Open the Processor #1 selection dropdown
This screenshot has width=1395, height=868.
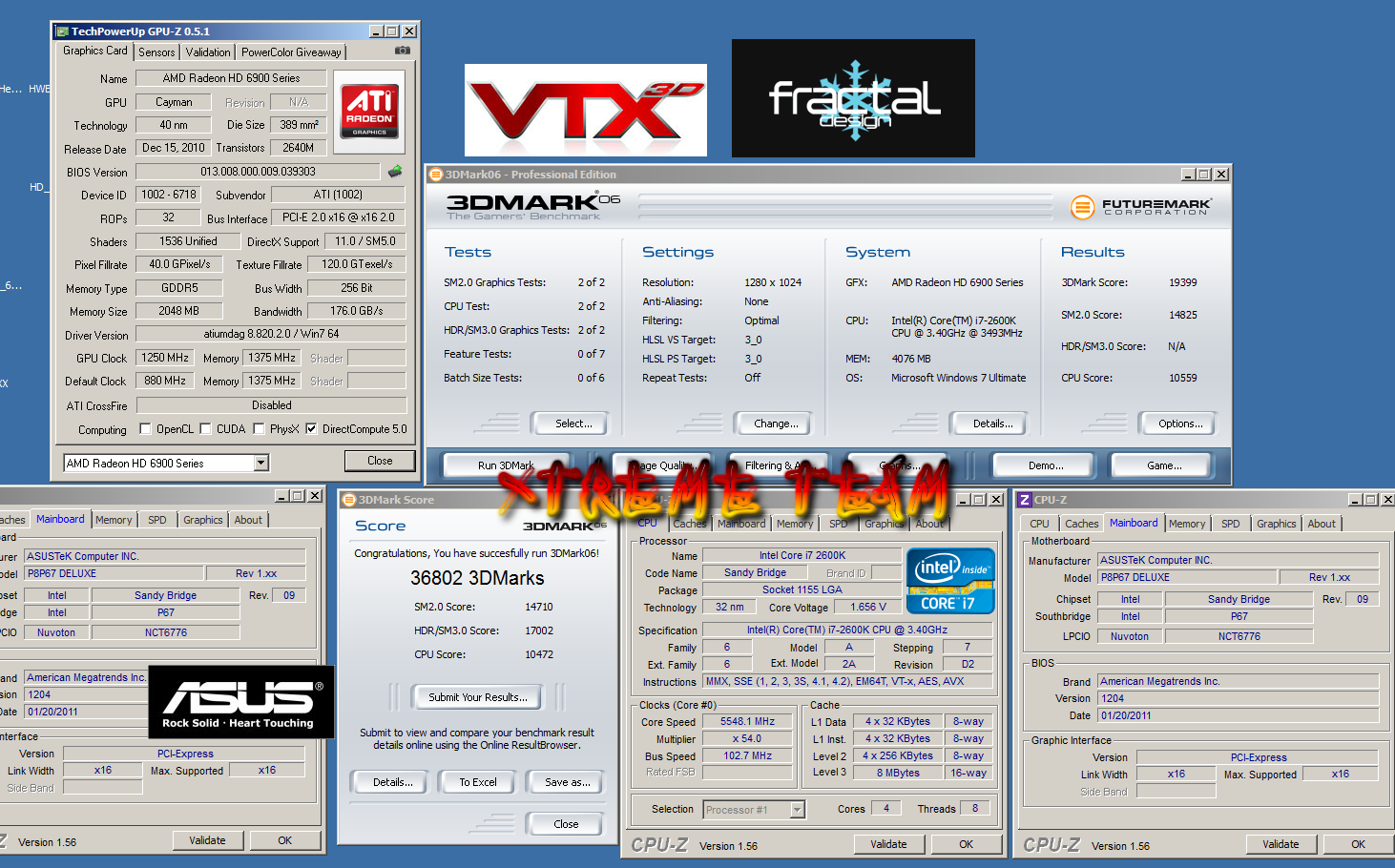click(x=798, y=810)
